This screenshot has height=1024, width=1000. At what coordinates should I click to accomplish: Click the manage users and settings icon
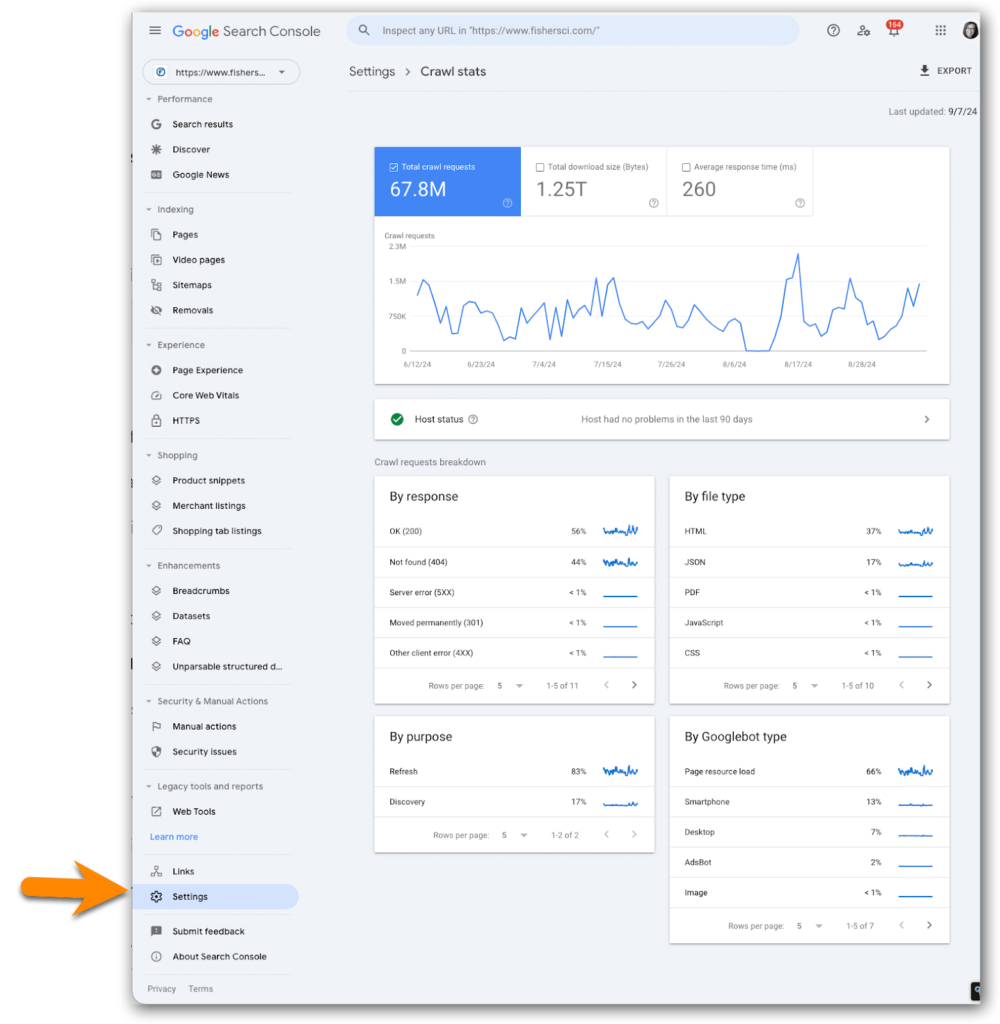point(863,31)
